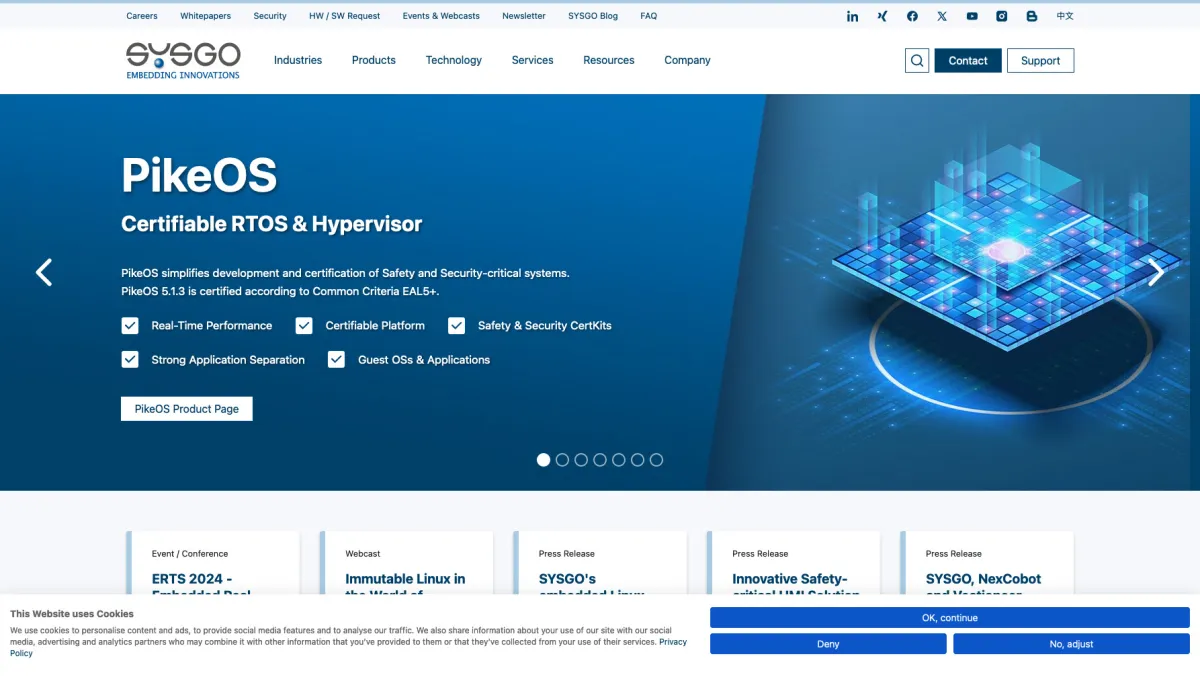Click the SYSGO logo
Viewport: 1200px width, 677px height.
183,60
